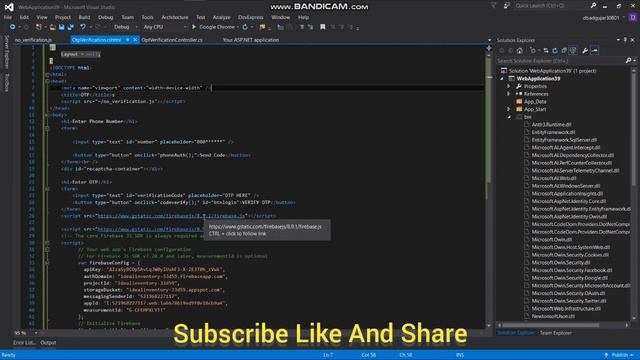This screenshot has width=640, height=360.
Task: Select Microsoft.Owin.dll file
Action: click(x=551, y=240)
